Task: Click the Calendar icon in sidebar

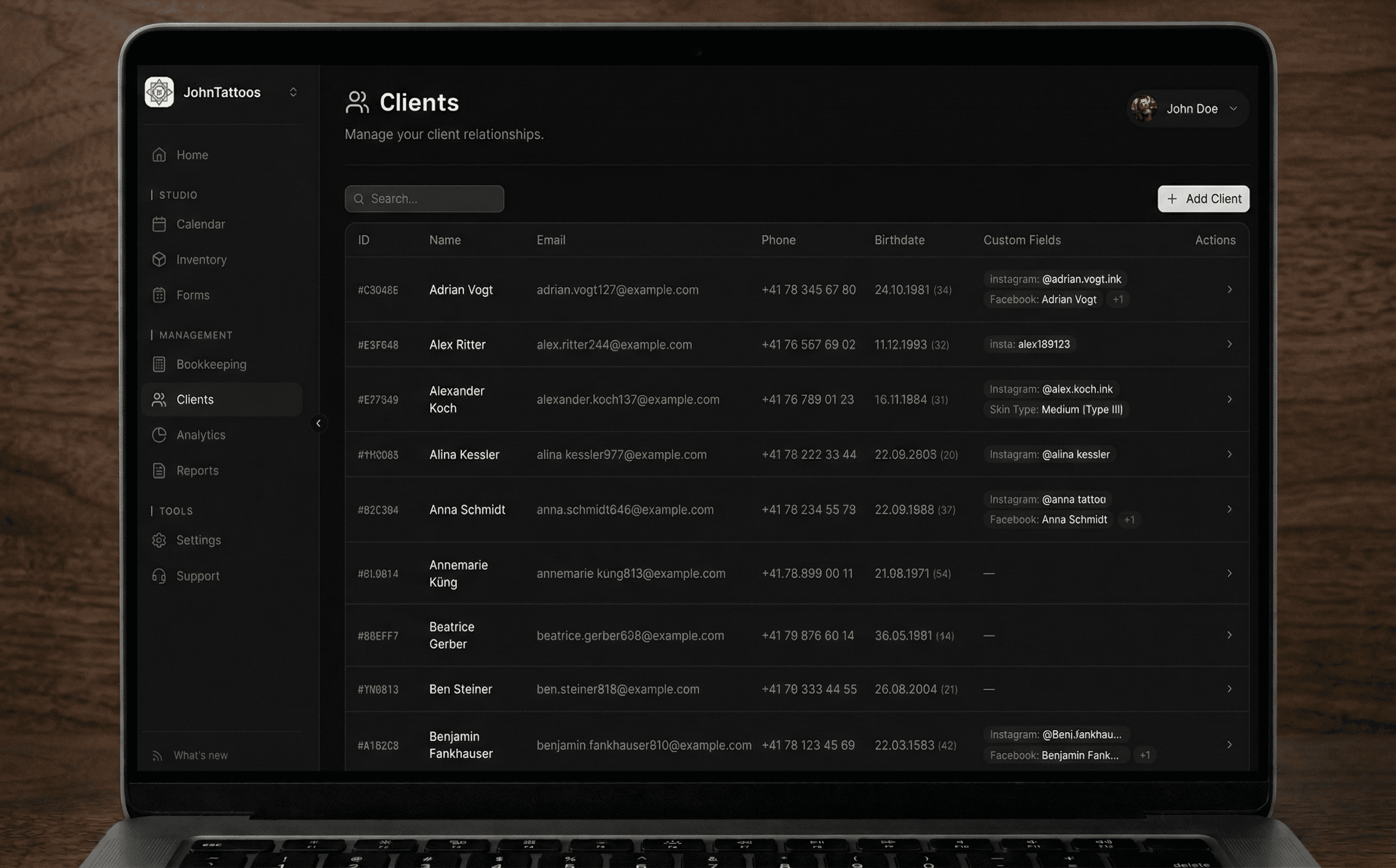Action: pyautogui.click(x=159, y=224)
